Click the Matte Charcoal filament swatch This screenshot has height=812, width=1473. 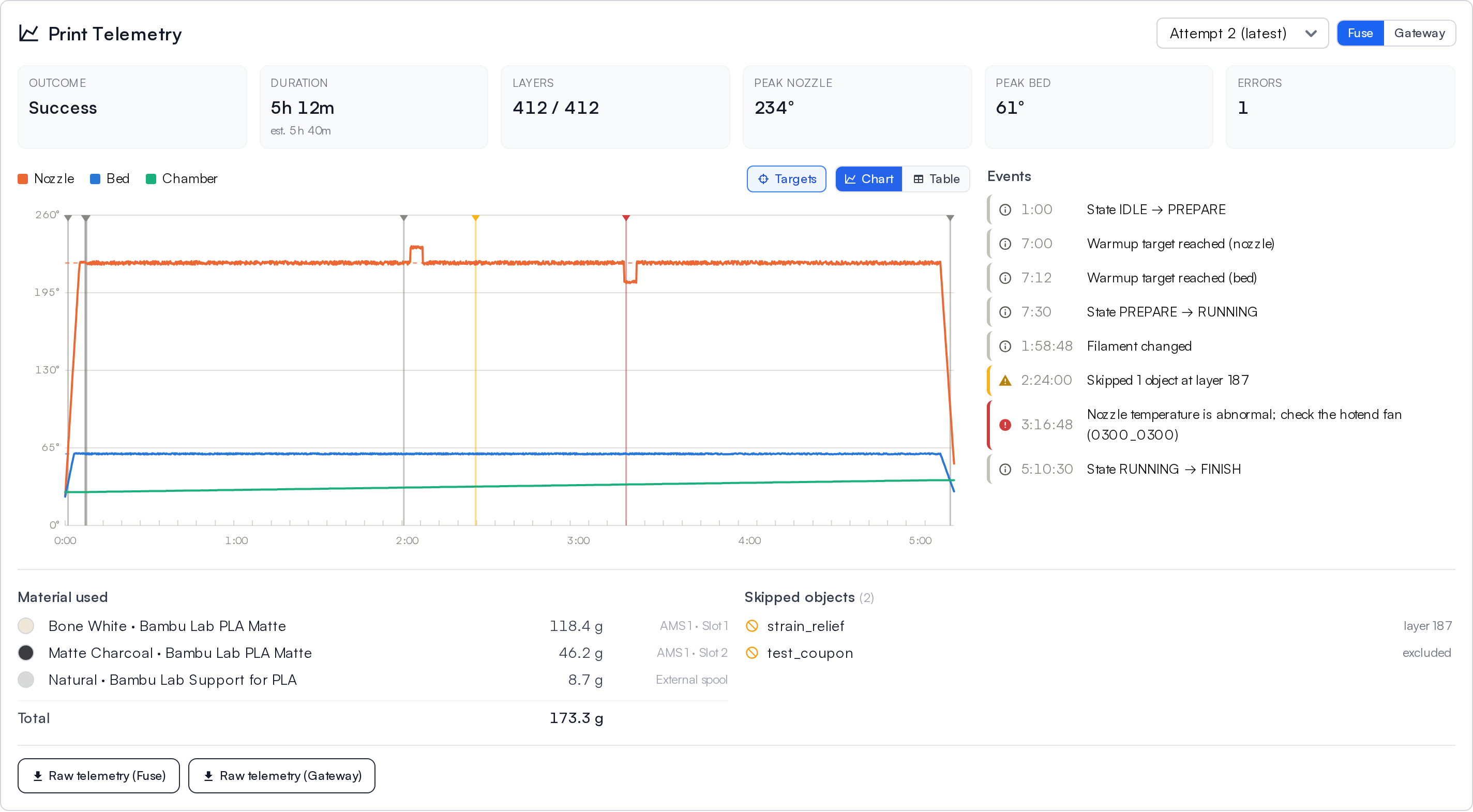(x=26, y=653)
